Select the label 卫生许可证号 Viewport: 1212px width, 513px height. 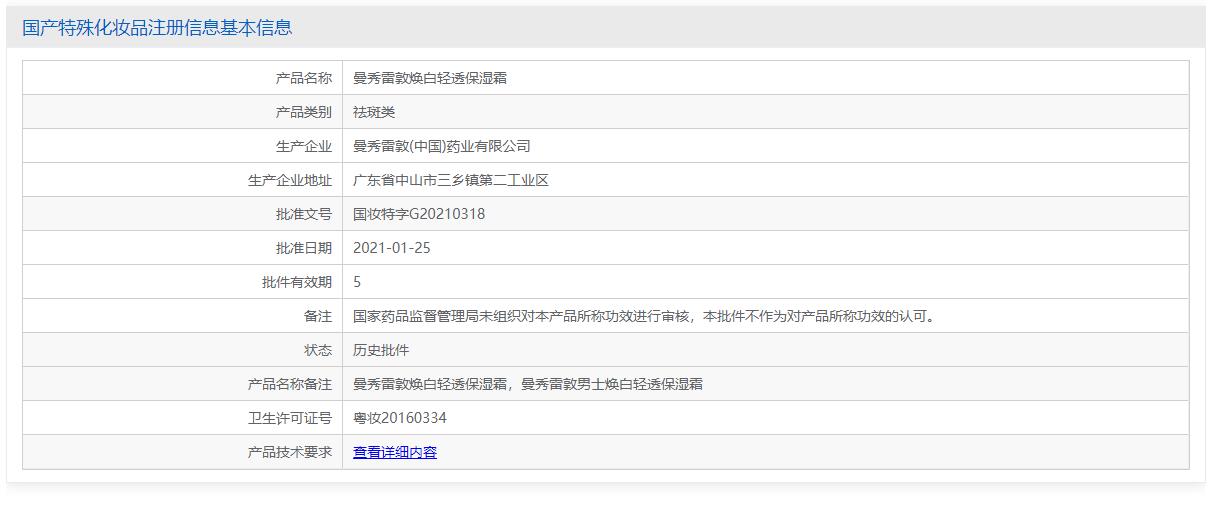290,418
